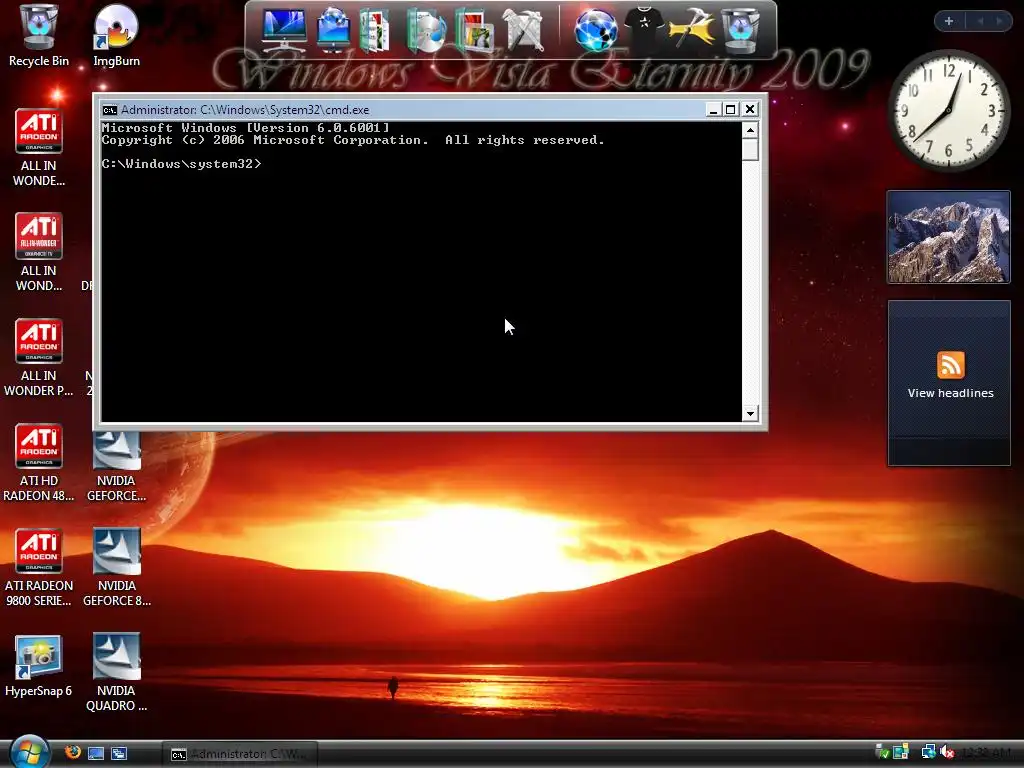
Task: Click the sidebar plus button to add gadgets
Action: 949,21
